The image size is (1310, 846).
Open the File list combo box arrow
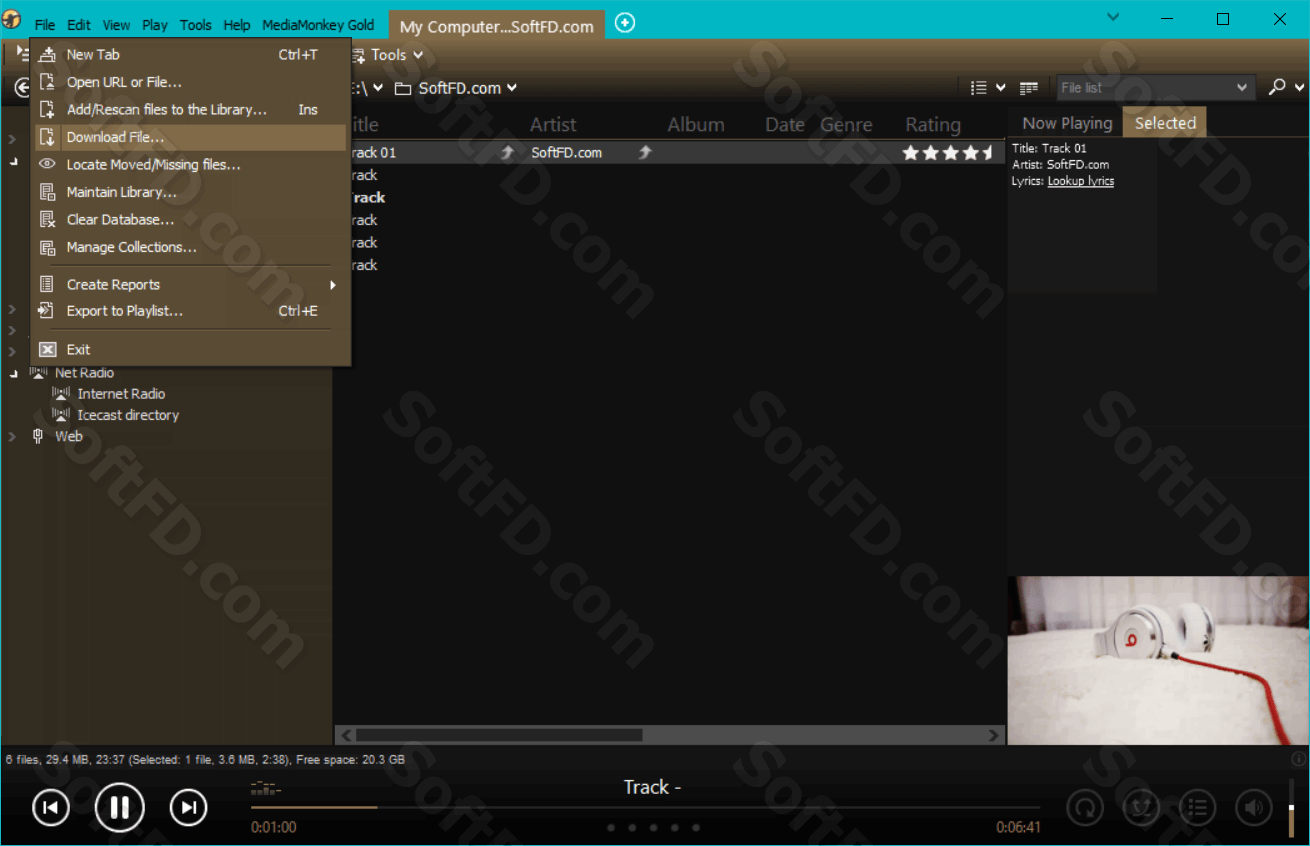pos(1242,88)
